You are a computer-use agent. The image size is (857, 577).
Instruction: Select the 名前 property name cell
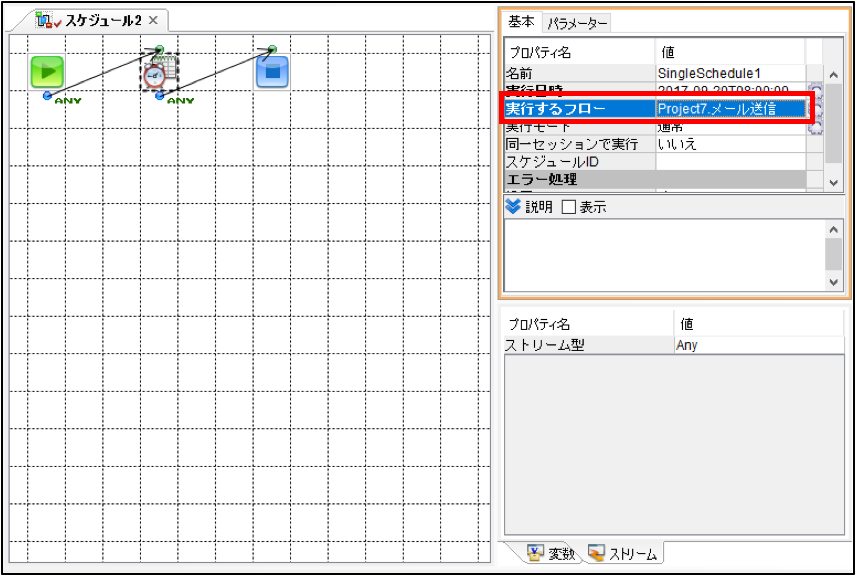click(x=579, y=73)
